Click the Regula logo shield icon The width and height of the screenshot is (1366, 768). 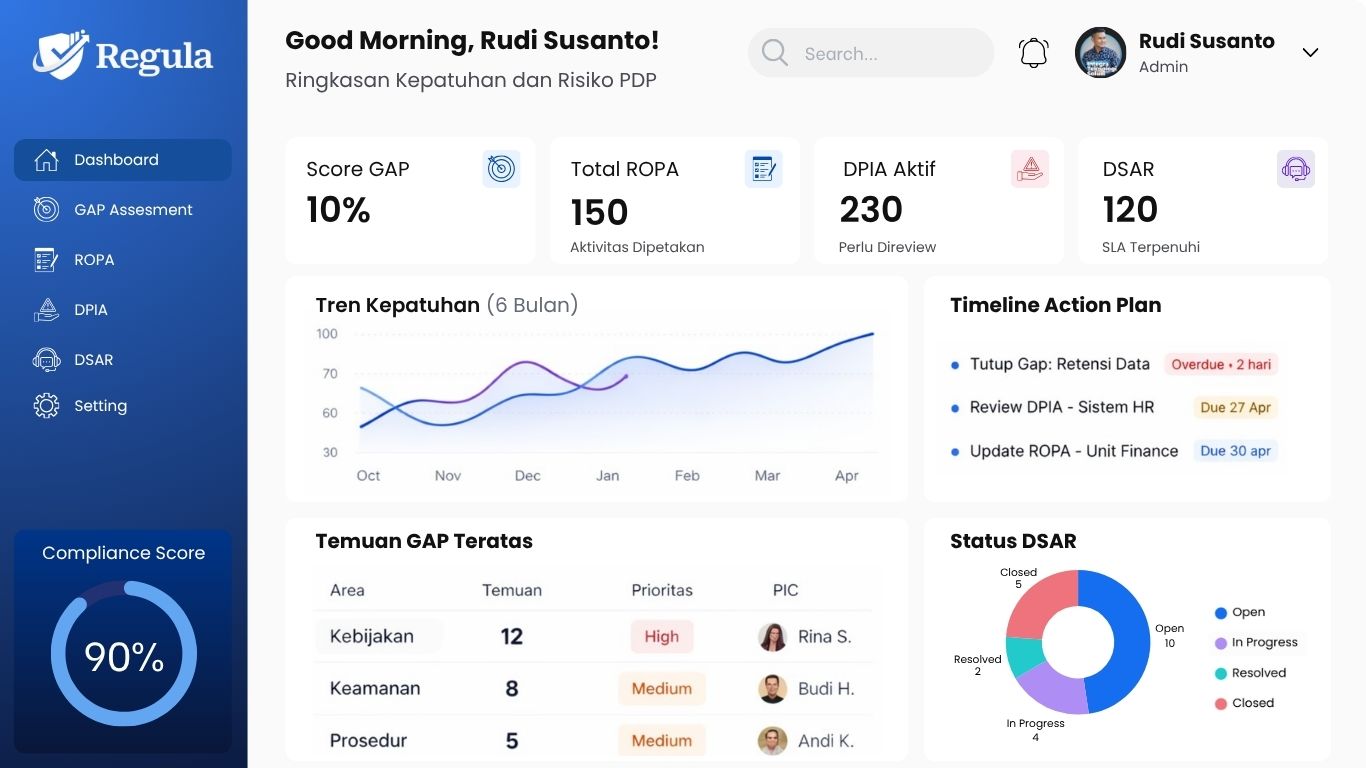pos(60,52)
